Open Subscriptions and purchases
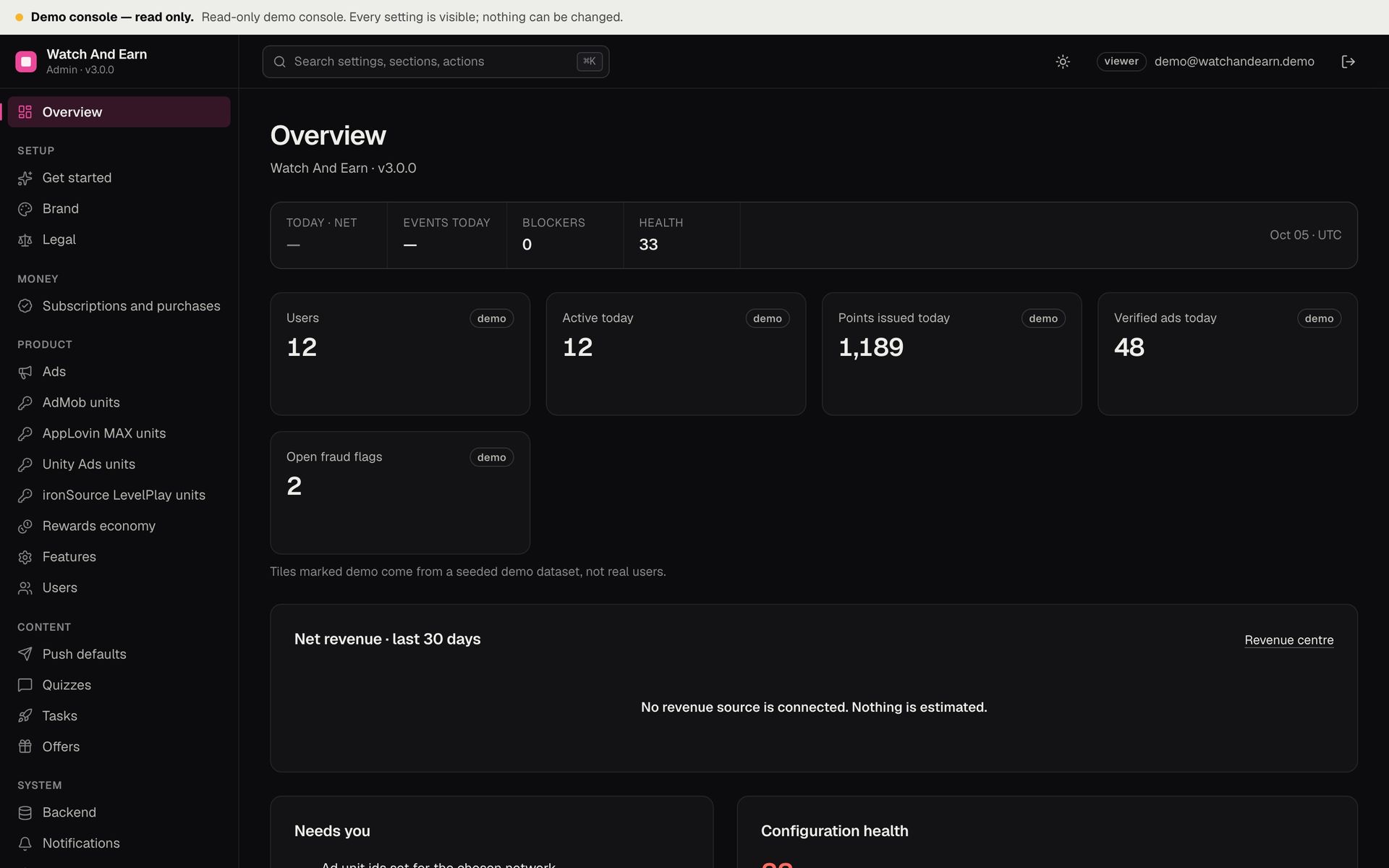The image size is (1389, 868). coord(119,306)
